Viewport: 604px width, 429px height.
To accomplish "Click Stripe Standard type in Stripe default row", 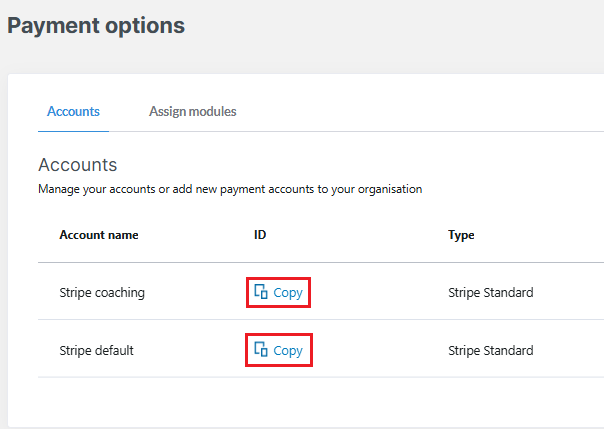I will [490, 351].
